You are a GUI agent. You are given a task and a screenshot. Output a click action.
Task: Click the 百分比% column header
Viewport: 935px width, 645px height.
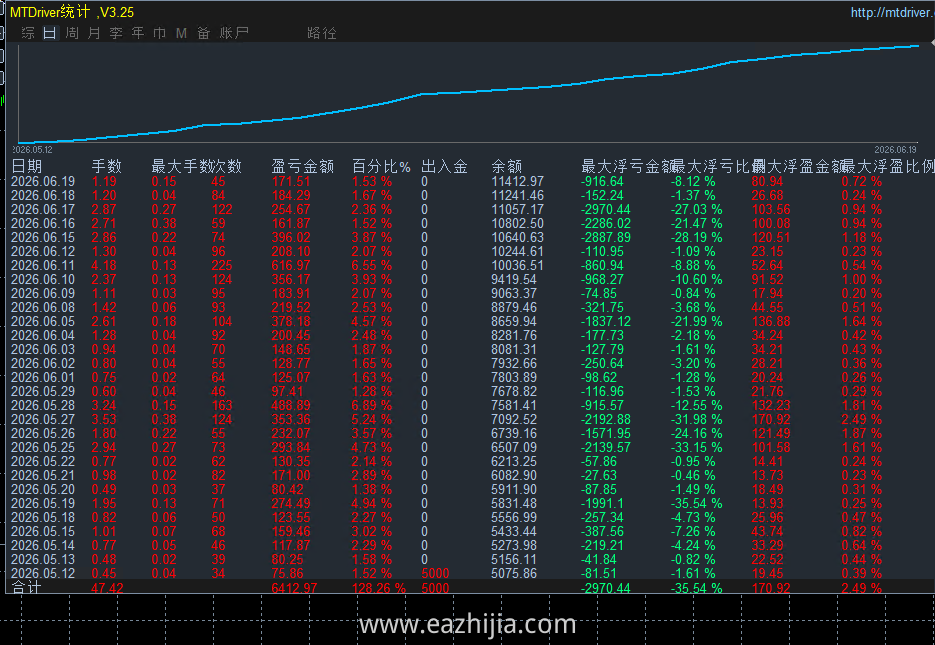(x=381, y=166)
